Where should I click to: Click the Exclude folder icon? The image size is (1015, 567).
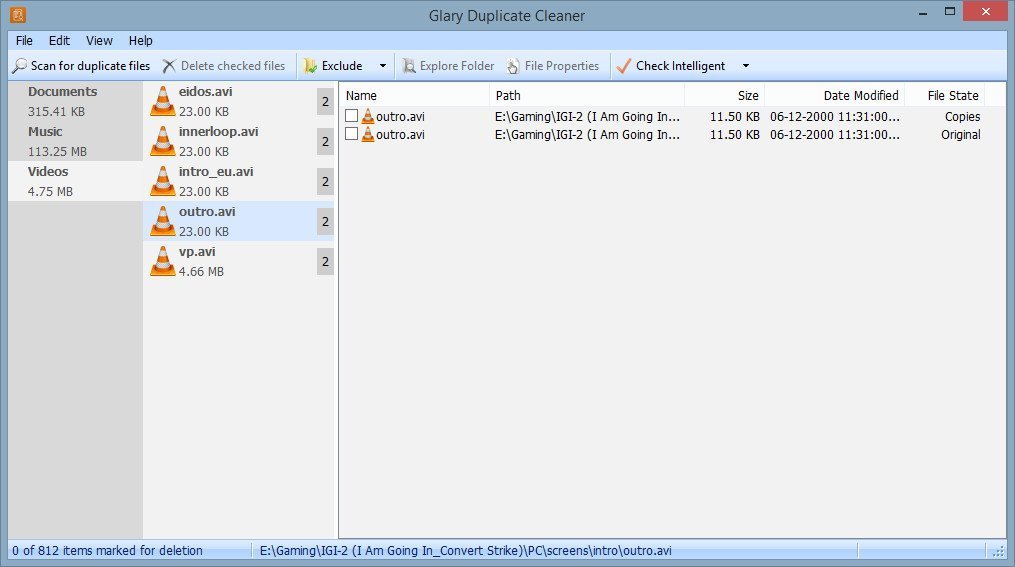pos(311,66)
